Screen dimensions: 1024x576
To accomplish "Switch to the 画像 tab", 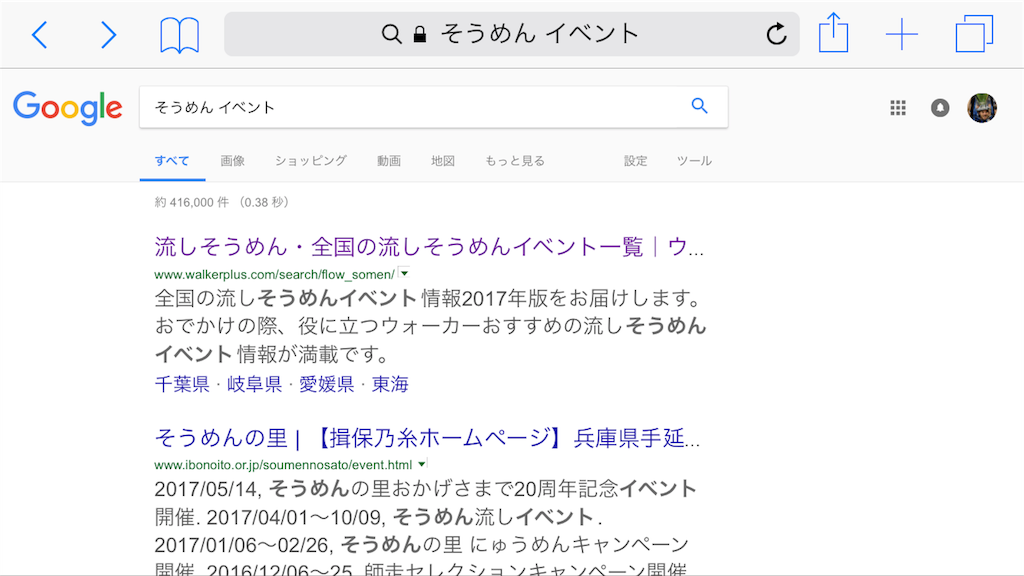I will pos(232,161).
